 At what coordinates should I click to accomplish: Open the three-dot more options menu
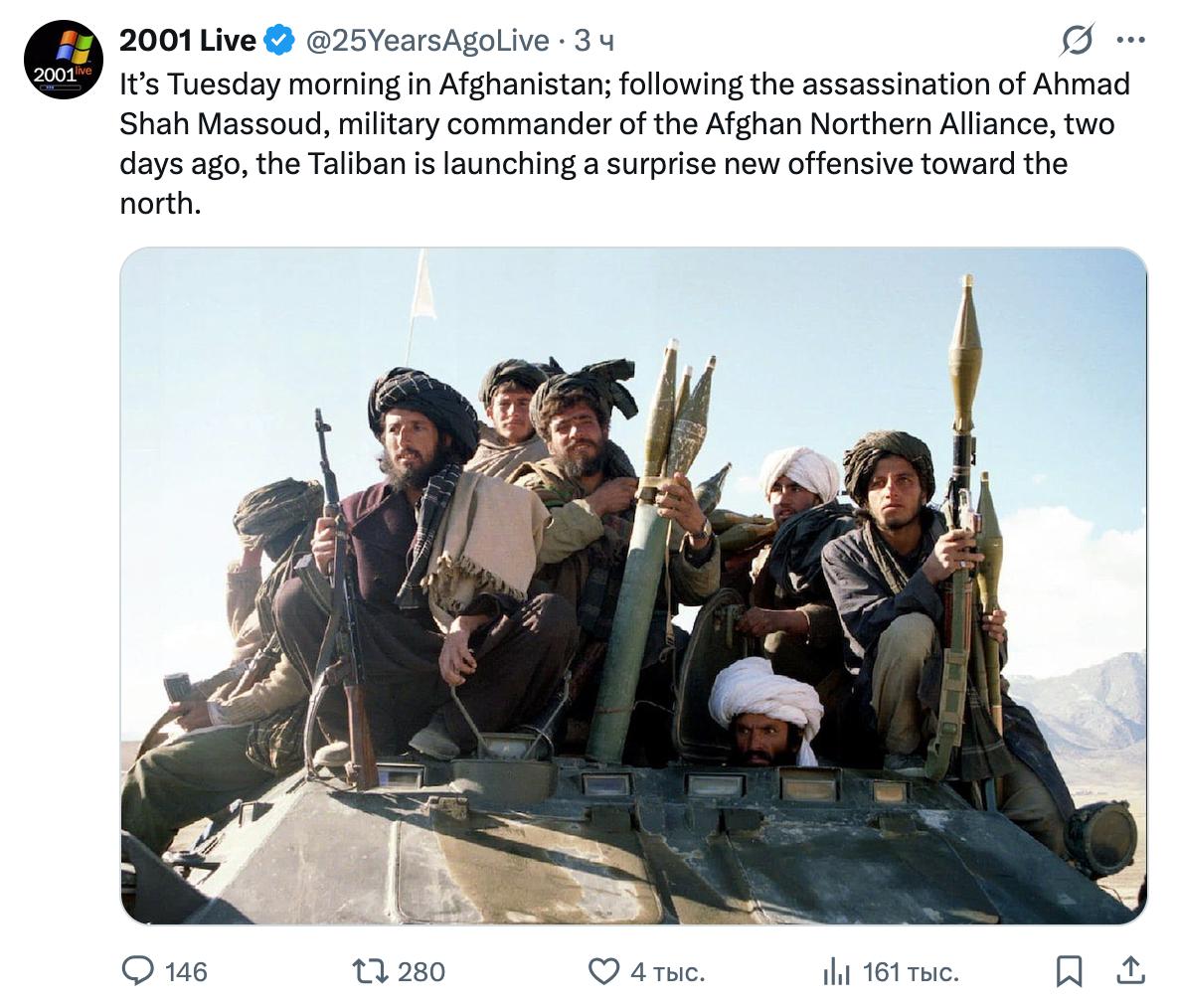pyautogui.click(x=1130, y=41)
